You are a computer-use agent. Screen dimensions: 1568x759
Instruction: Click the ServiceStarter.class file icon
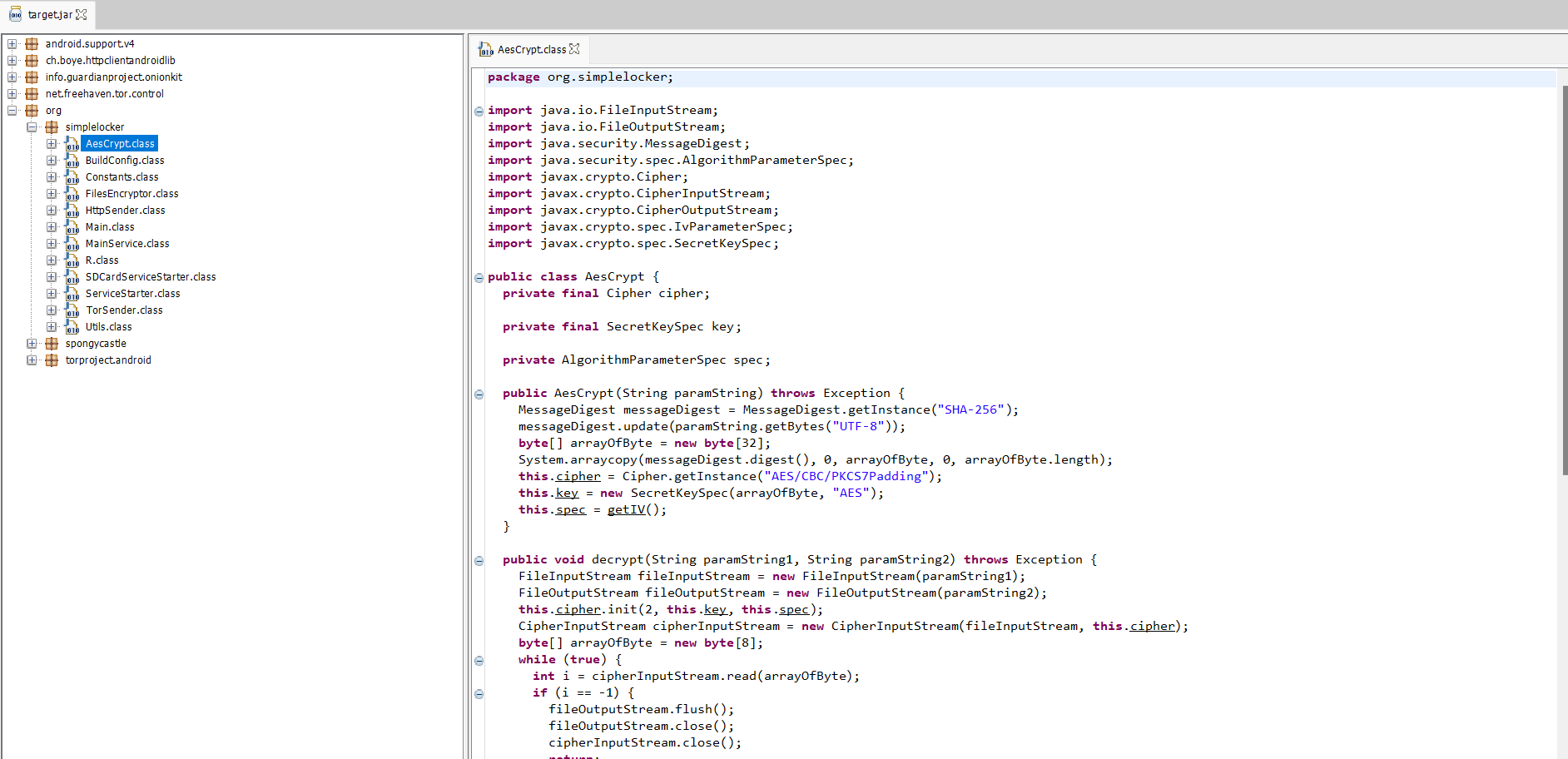click(x=72, y=294)
